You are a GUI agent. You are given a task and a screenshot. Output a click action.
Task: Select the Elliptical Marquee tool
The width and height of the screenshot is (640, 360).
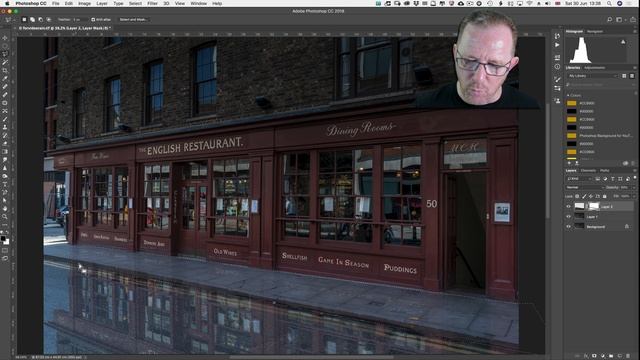tap(5, 46)
